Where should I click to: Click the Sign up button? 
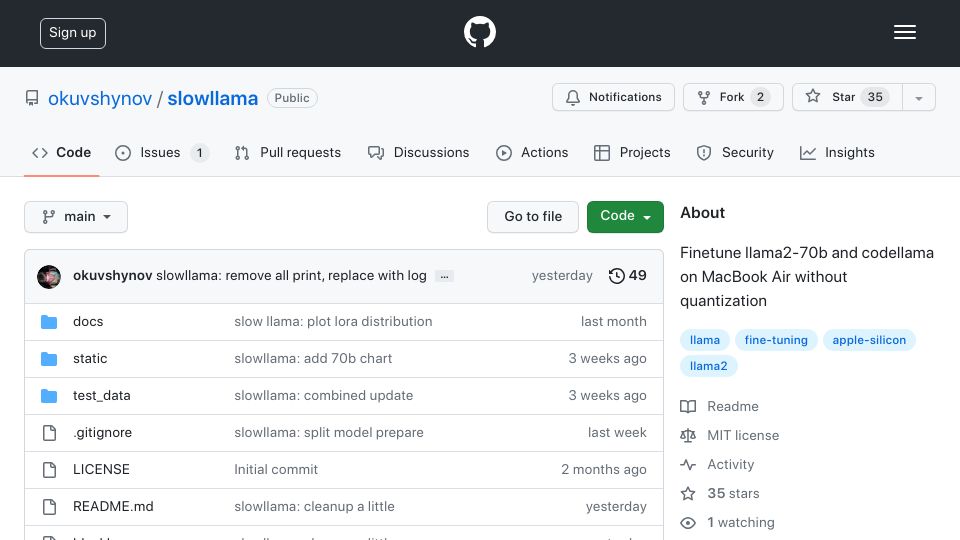click(73, 33)
